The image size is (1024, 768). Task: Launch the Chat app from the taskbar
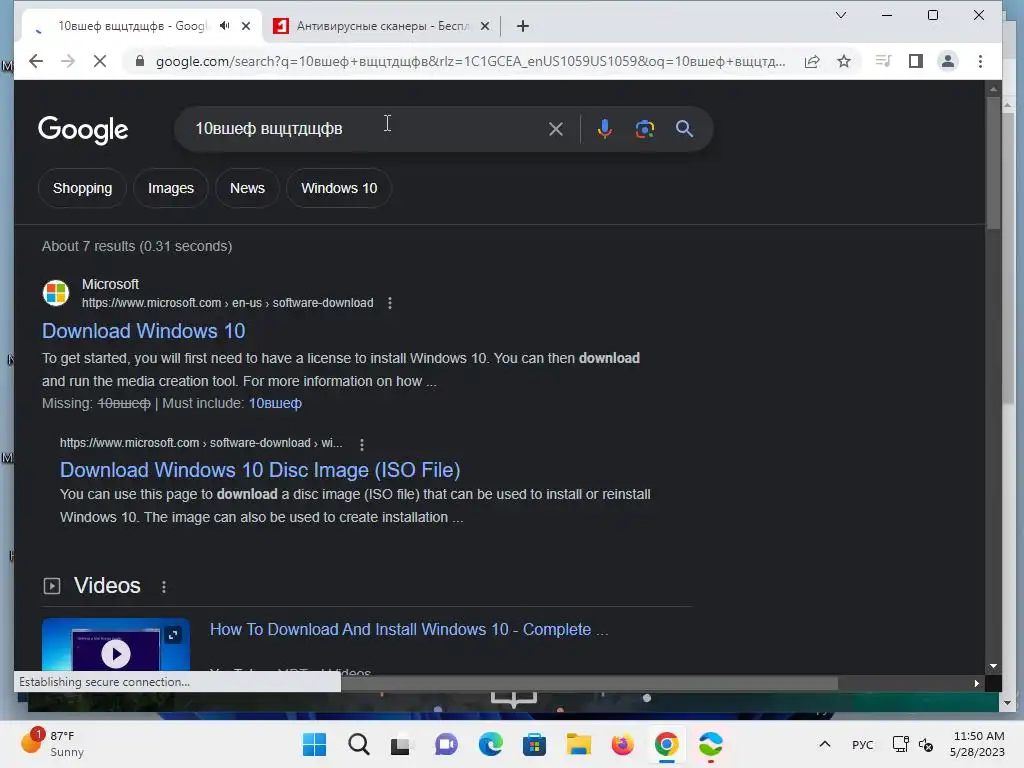446,744
